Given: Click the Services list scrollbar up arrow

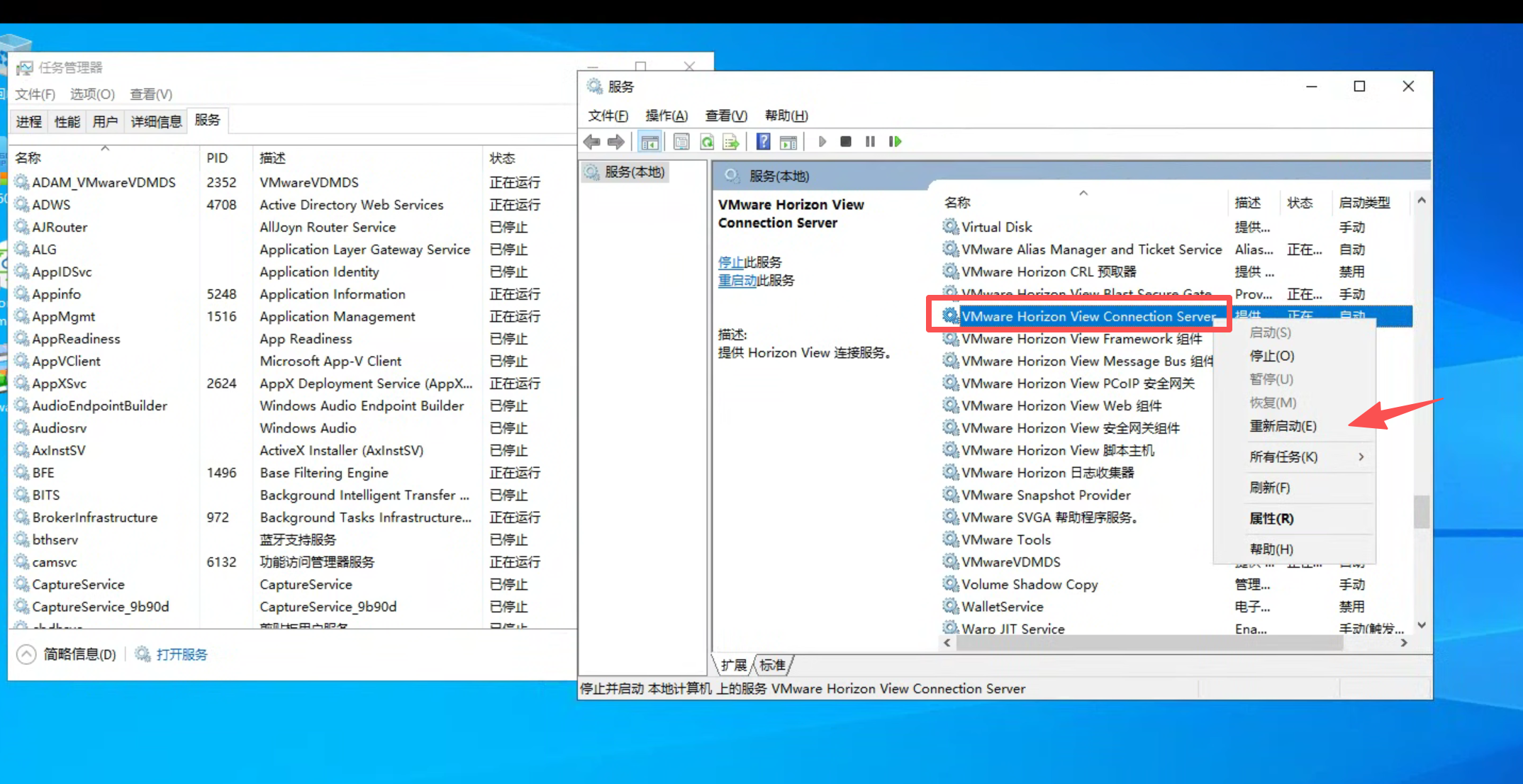Looking at the screenshot, I should pyautogui.click(x=1422, y=201).
